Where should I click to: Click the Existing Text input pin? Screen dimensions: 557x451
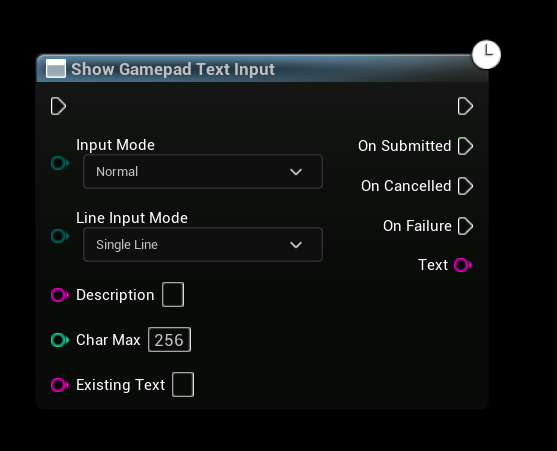[x=60, y=385]
